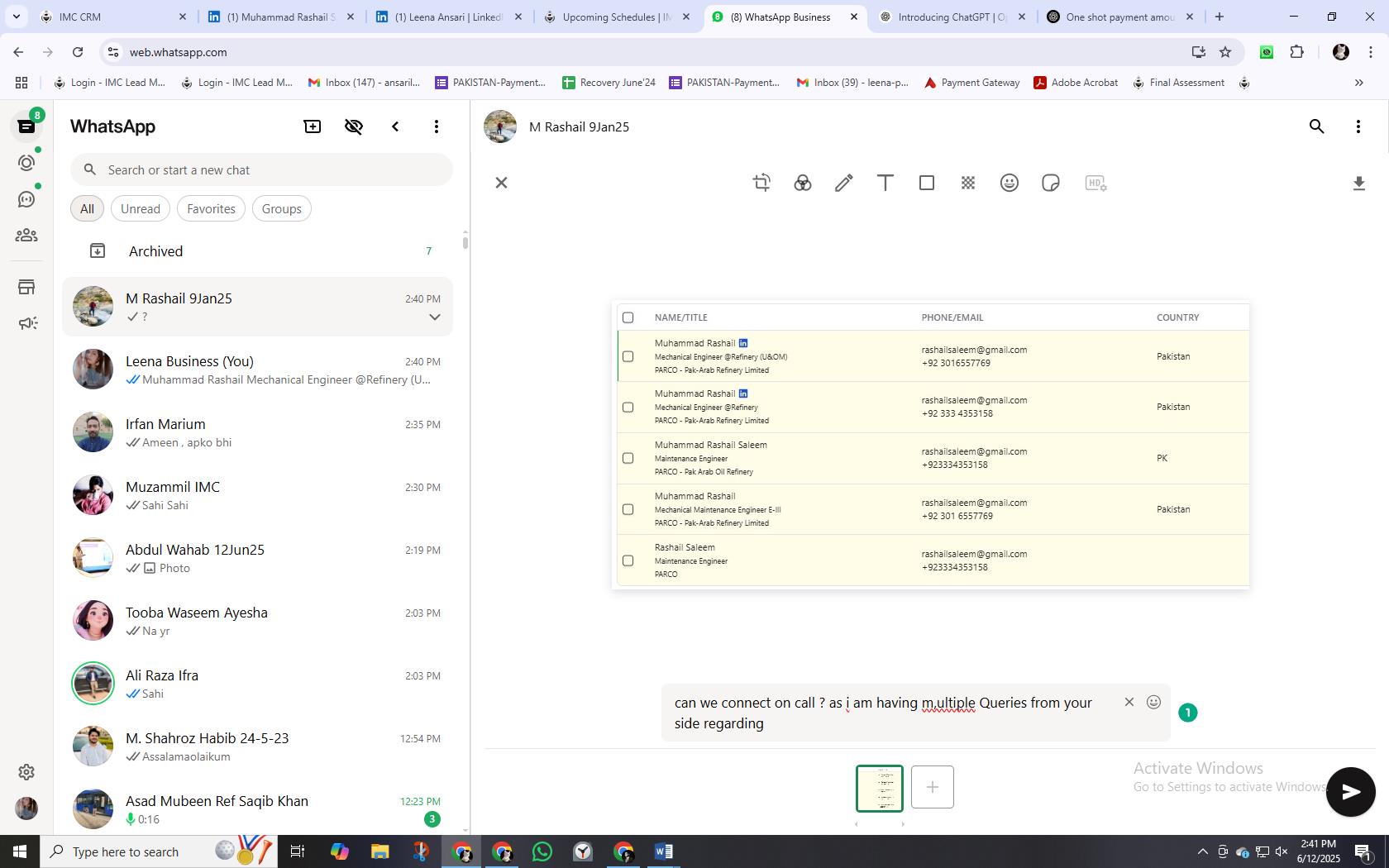Open M Rashail contact profile picture
Image resolution: width=1389 pixels, height=868 pixels.
pyautogui.click(x=500, y=126)
